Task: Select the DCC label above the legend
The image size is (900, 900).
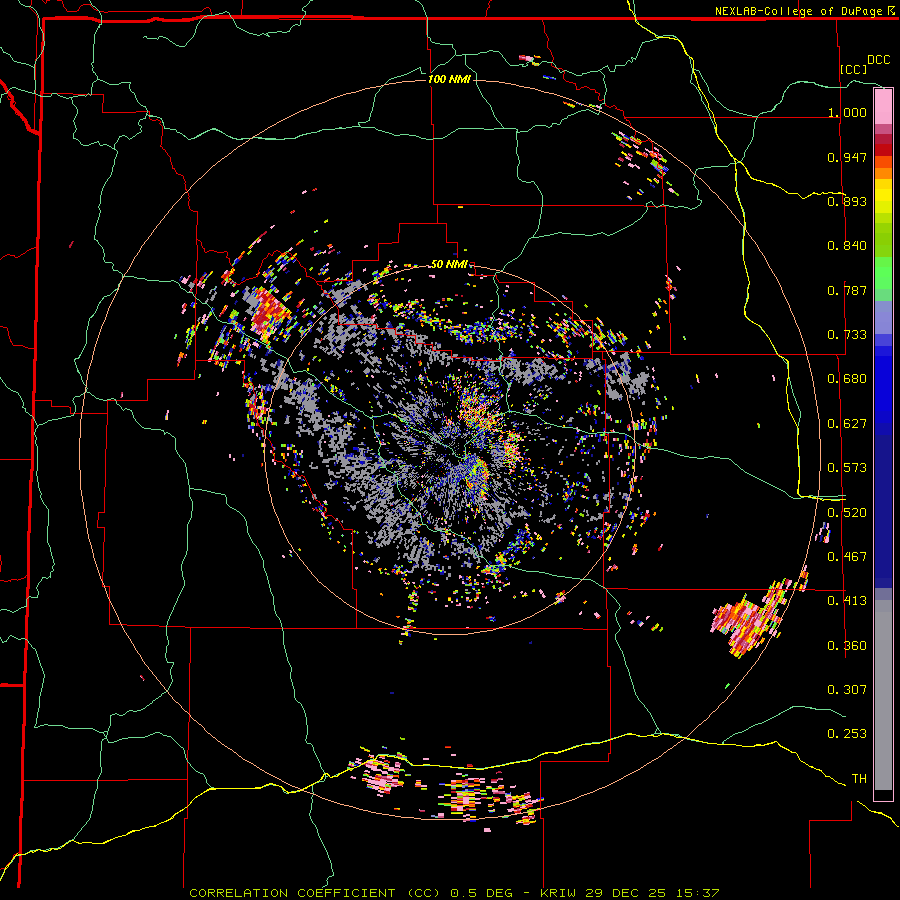Action: click(x=878, y=60)
